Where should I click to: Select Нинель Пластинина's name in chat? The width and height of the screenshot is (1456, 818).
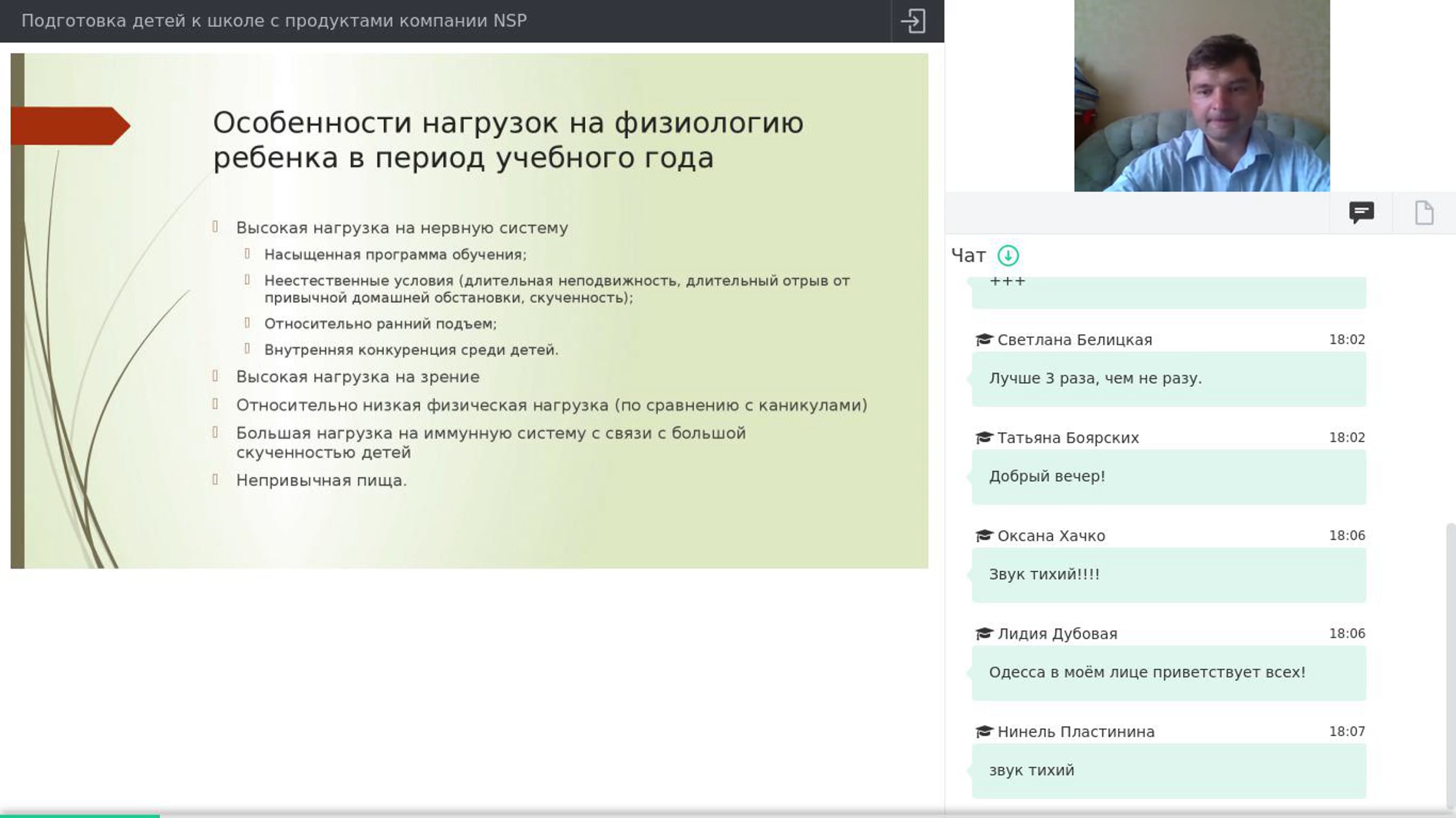1076,732
